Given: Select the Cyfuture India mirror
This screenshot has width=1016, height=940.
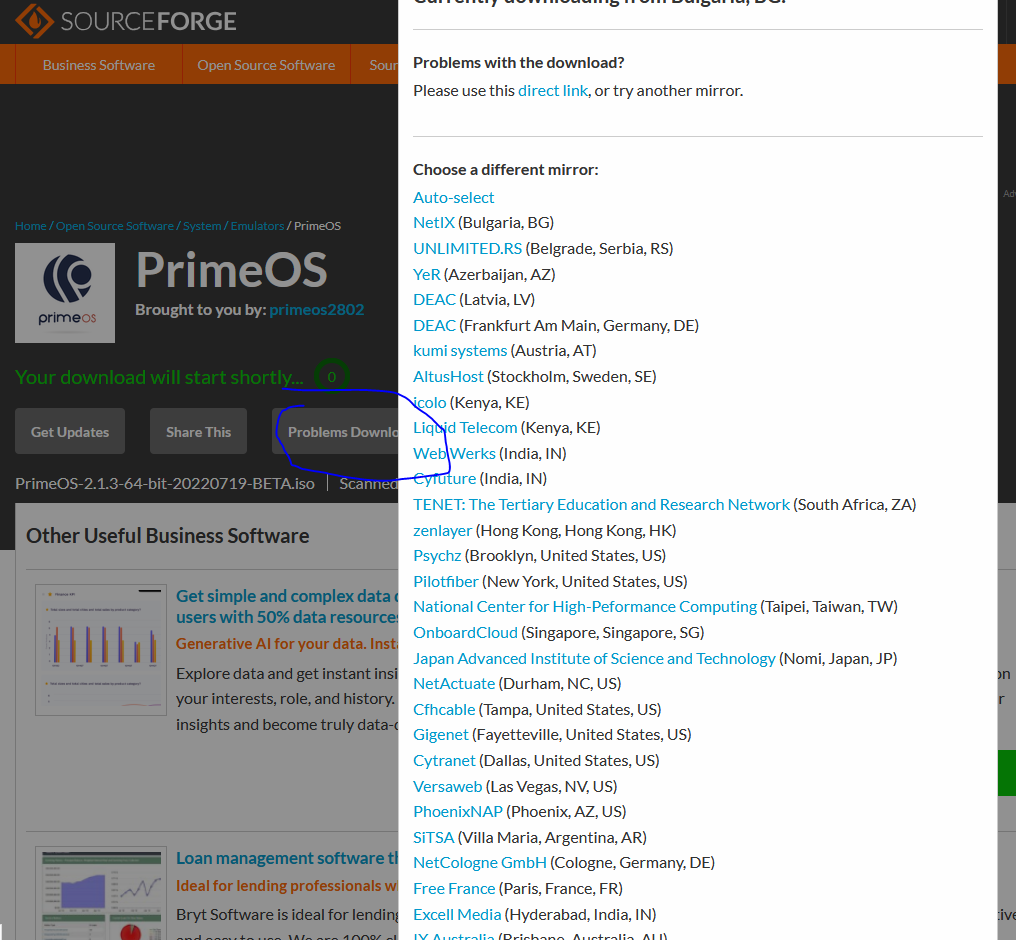Looking at the screenshot, I should [x=444, y=479].
